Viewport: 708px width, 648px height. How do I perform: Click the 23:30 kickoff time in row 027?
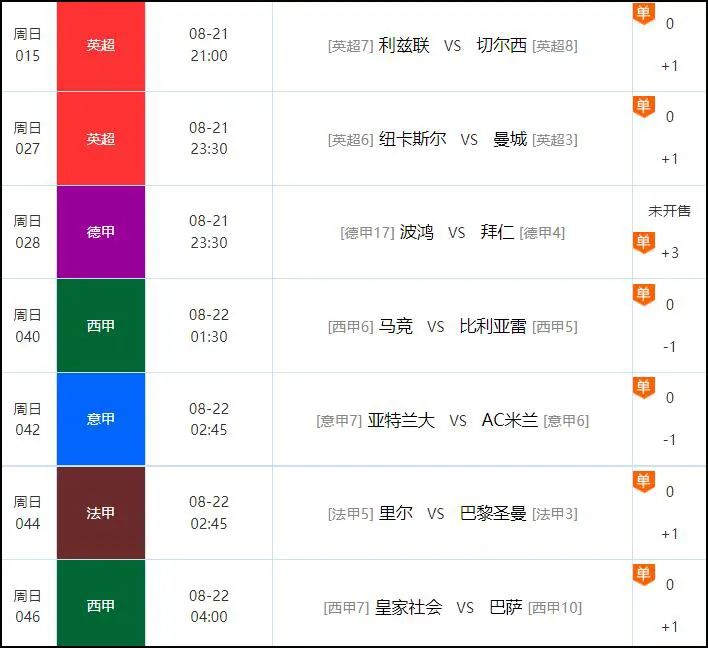pyautogui.click(x=209, y=149)
